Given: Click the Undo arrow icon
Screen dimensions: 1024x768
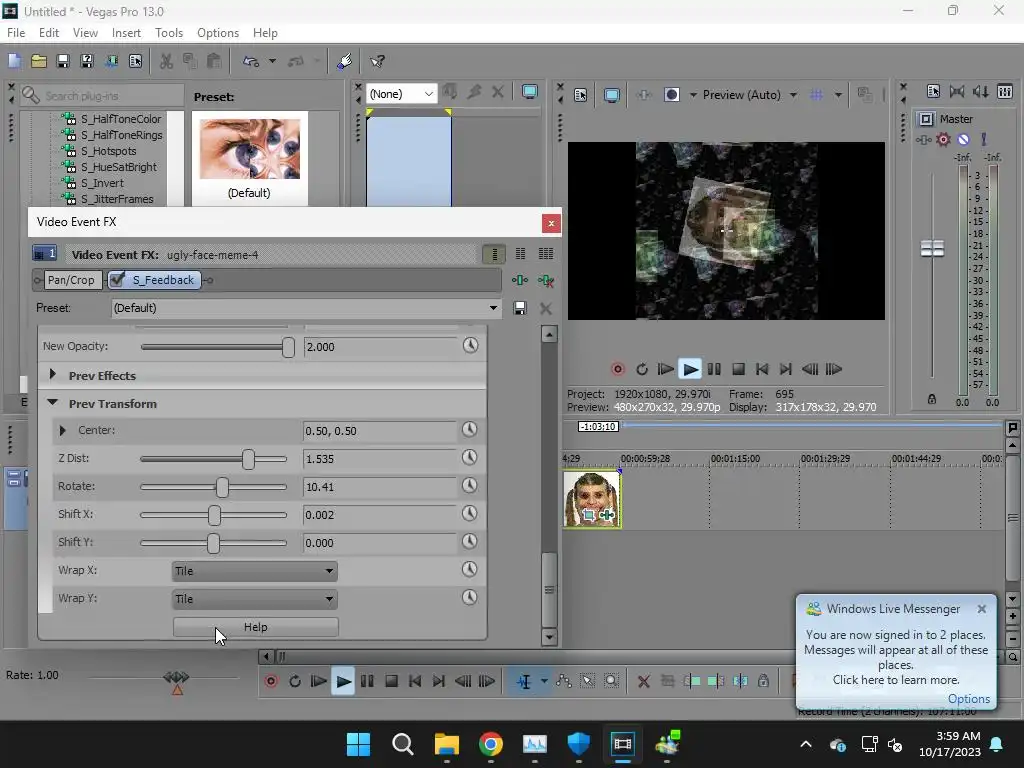Looking at the screenshot, I should pos(251,61).
